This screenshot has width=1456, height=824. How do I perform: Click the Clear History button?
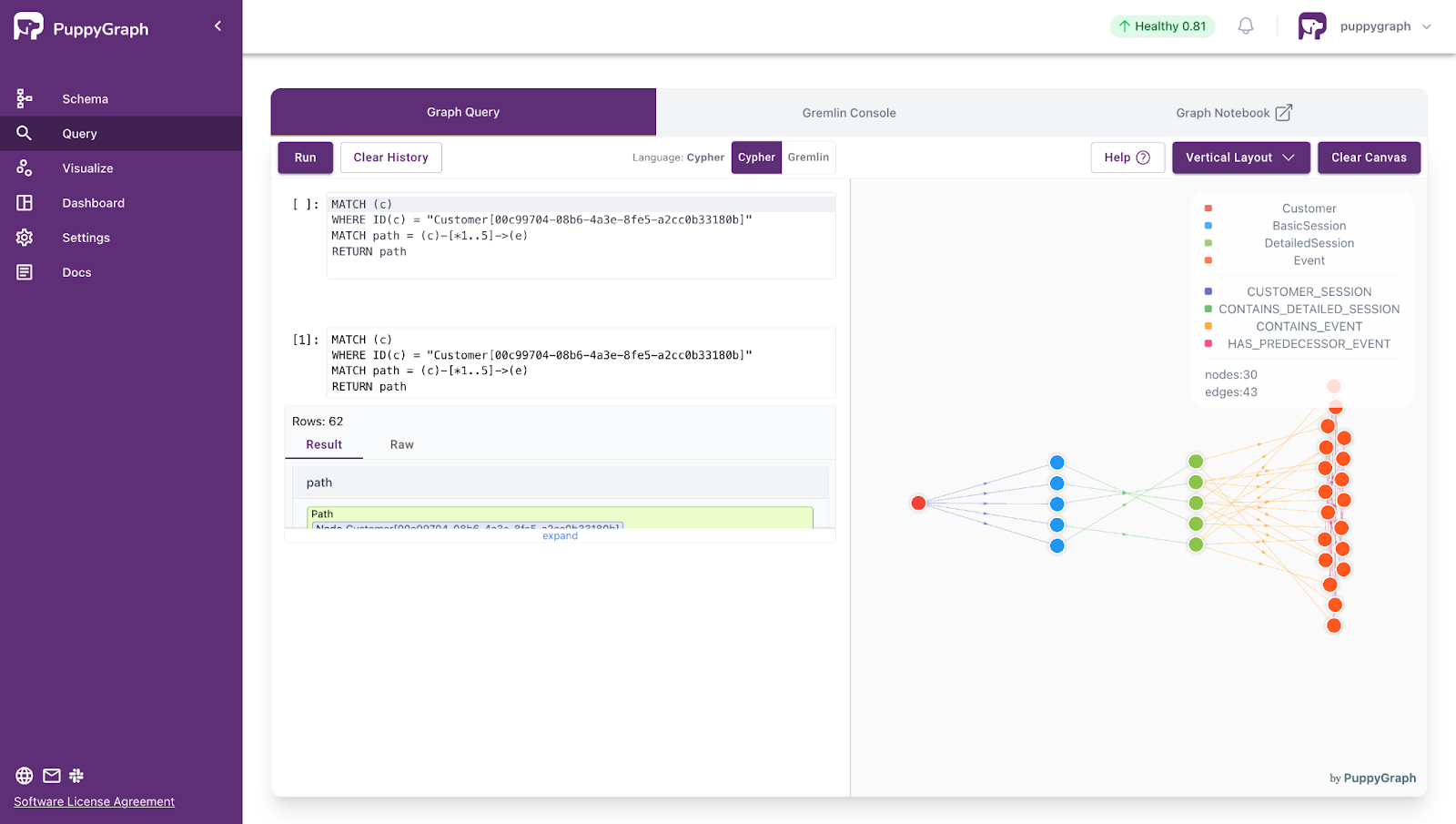click(390, 158)
